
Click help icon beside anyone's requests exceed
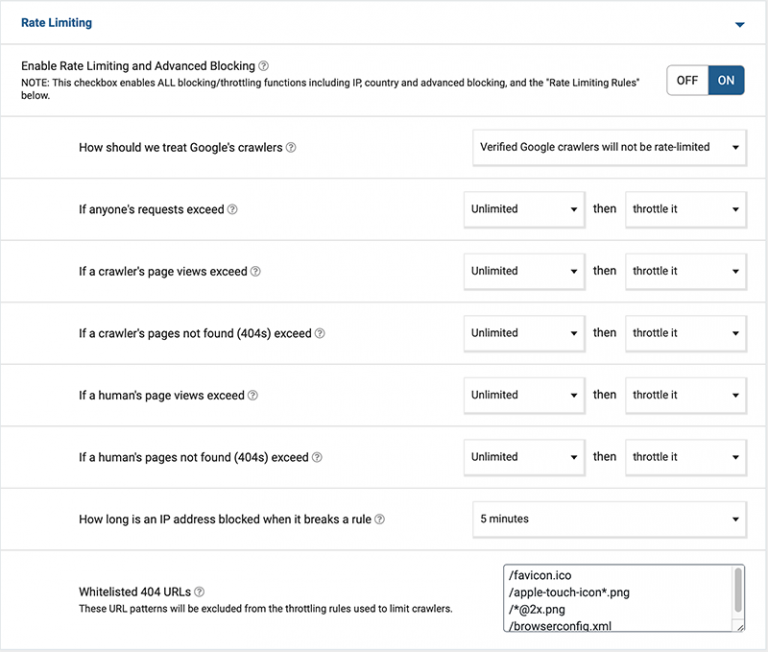click(232, 210)
